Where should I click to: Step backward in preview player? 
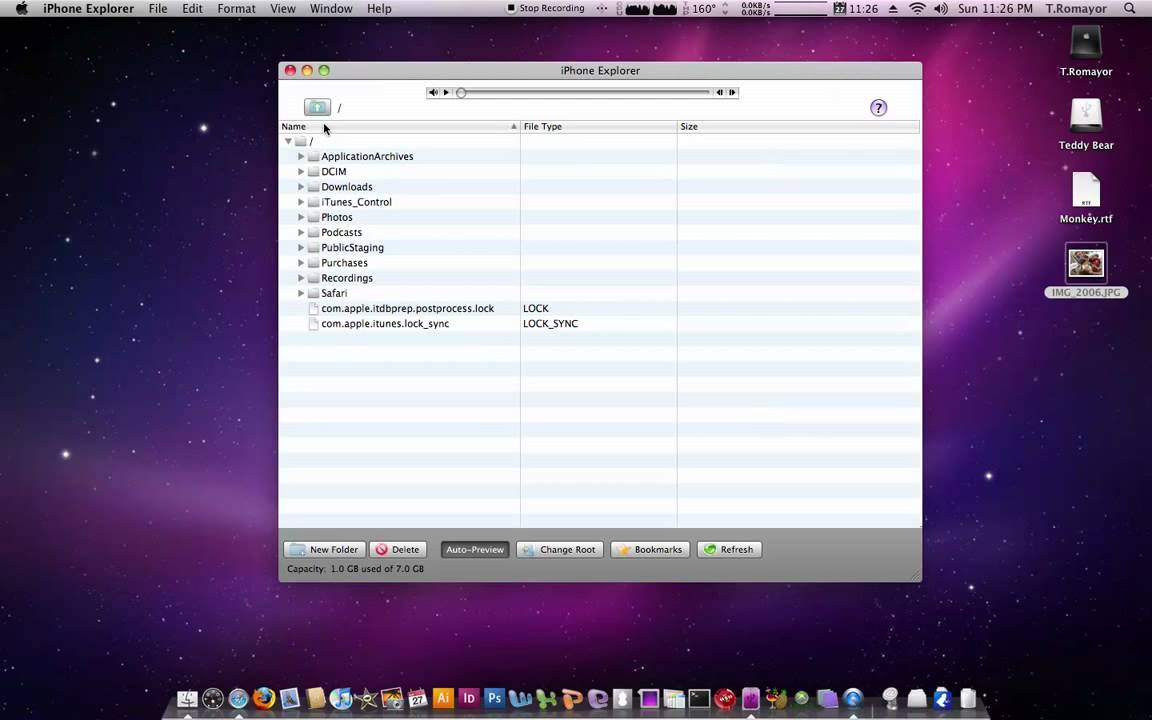(x=719, y=93)
